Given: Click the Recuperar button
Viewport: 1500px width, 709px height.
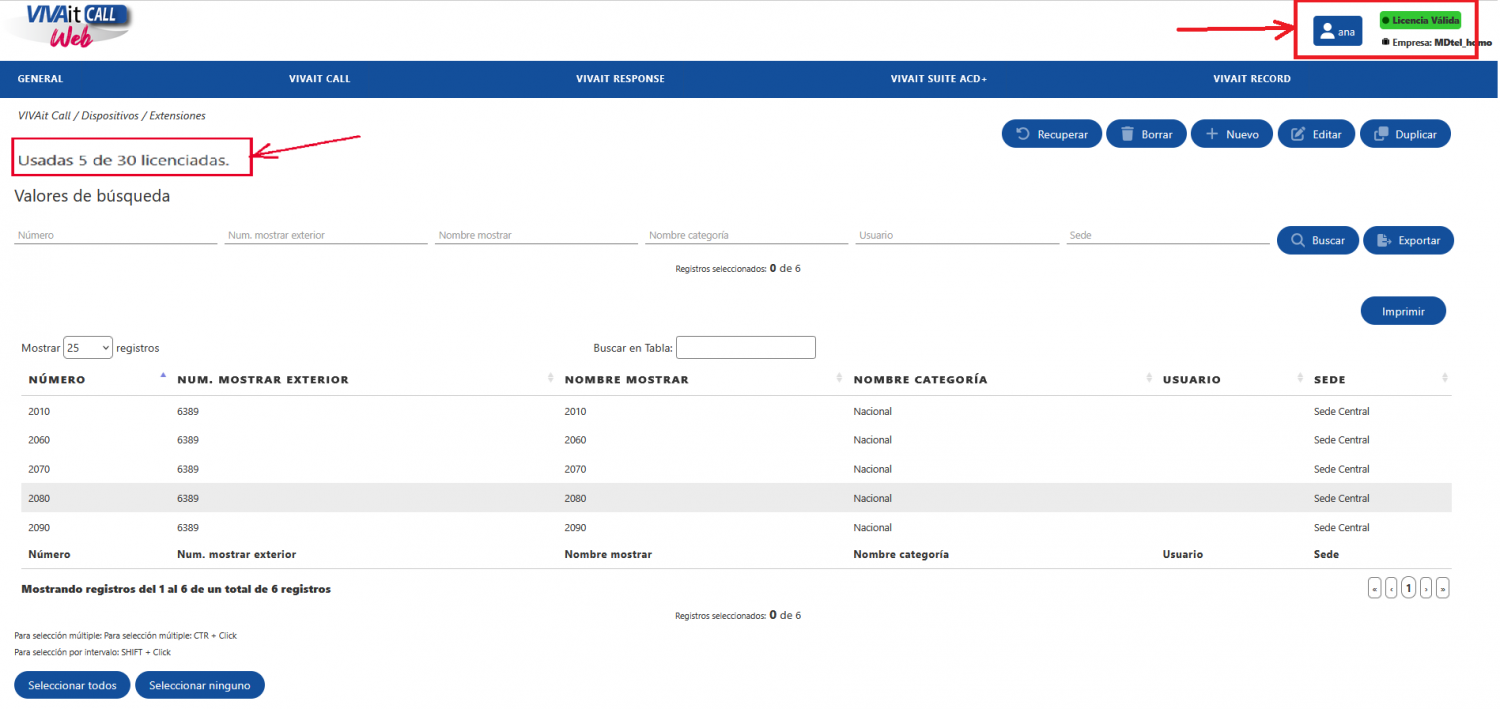Looking at the screenshot, I should coord(1052,134).
